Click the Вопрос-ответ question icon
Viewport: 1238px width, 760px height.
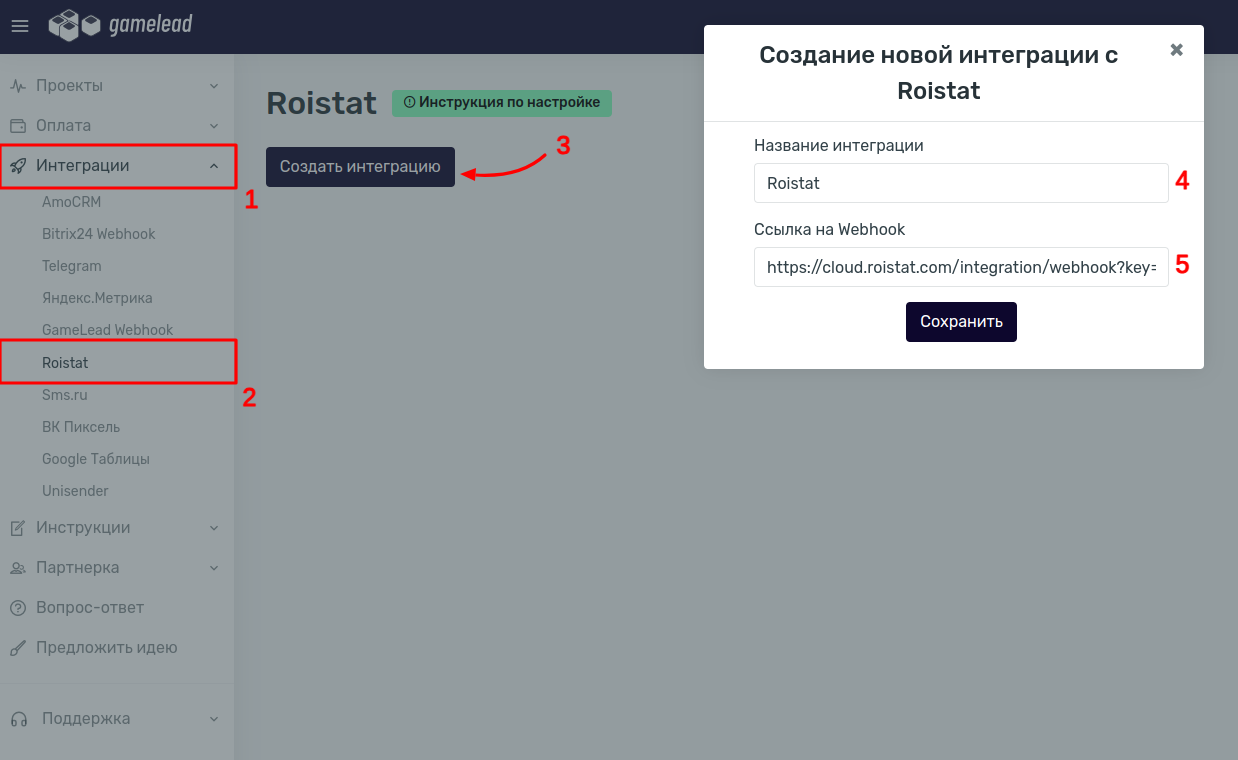[x=18, y=608]
